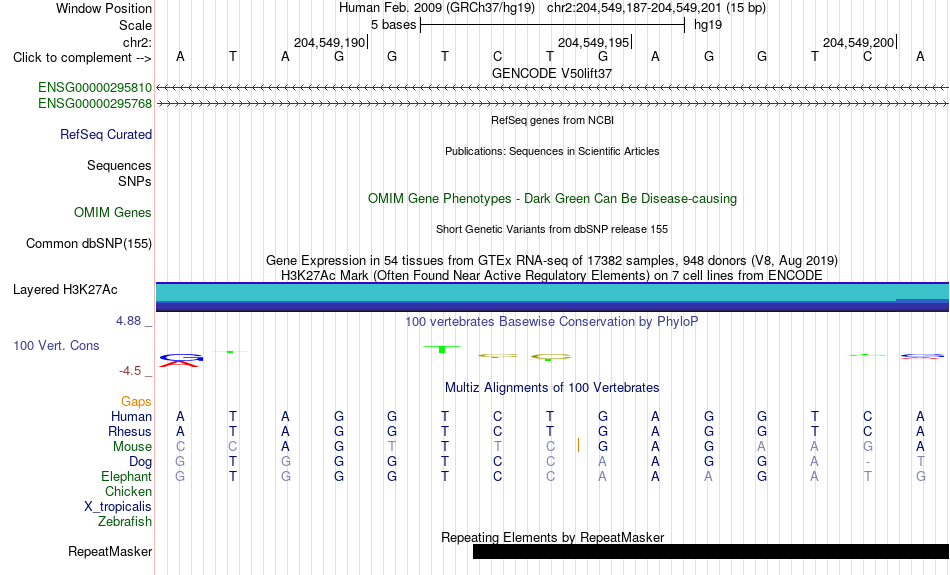950x575 pixels.
Task: Click the orange insertion tick in Mouse row
Action: [579, 446]
